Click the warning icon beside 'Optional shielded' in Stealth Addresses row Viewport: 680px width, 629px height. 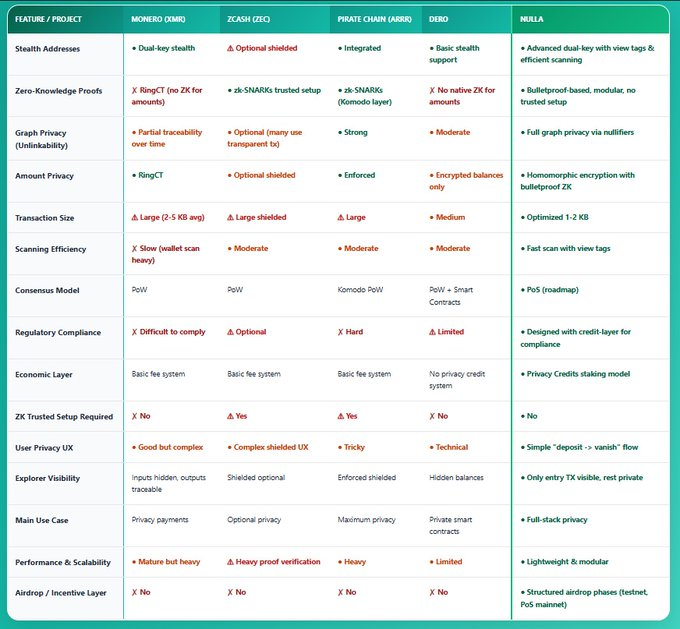point(230,48)
